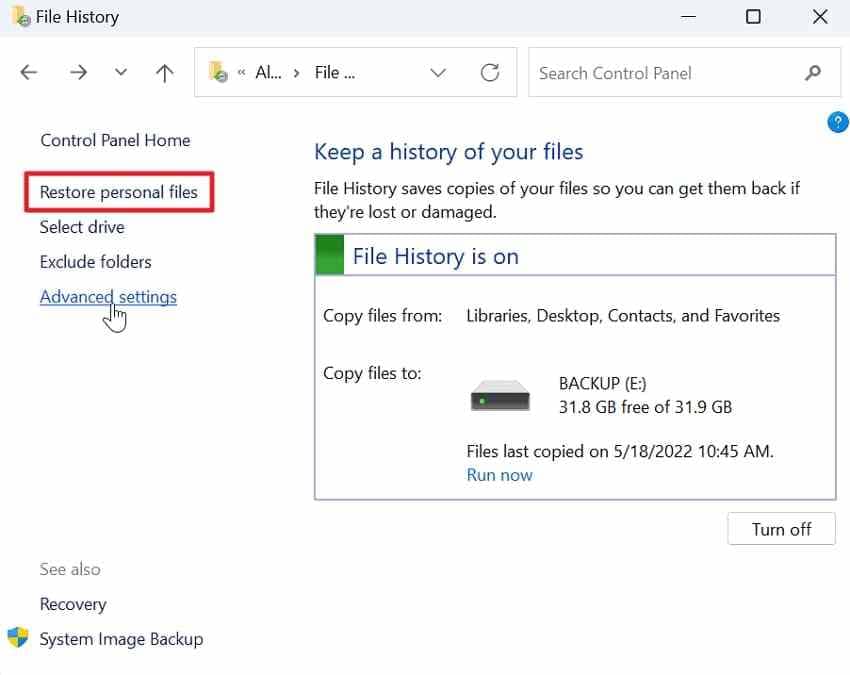Open Restore personal files
The height and width of the screenshot is (675, 850).
point(119,192)
